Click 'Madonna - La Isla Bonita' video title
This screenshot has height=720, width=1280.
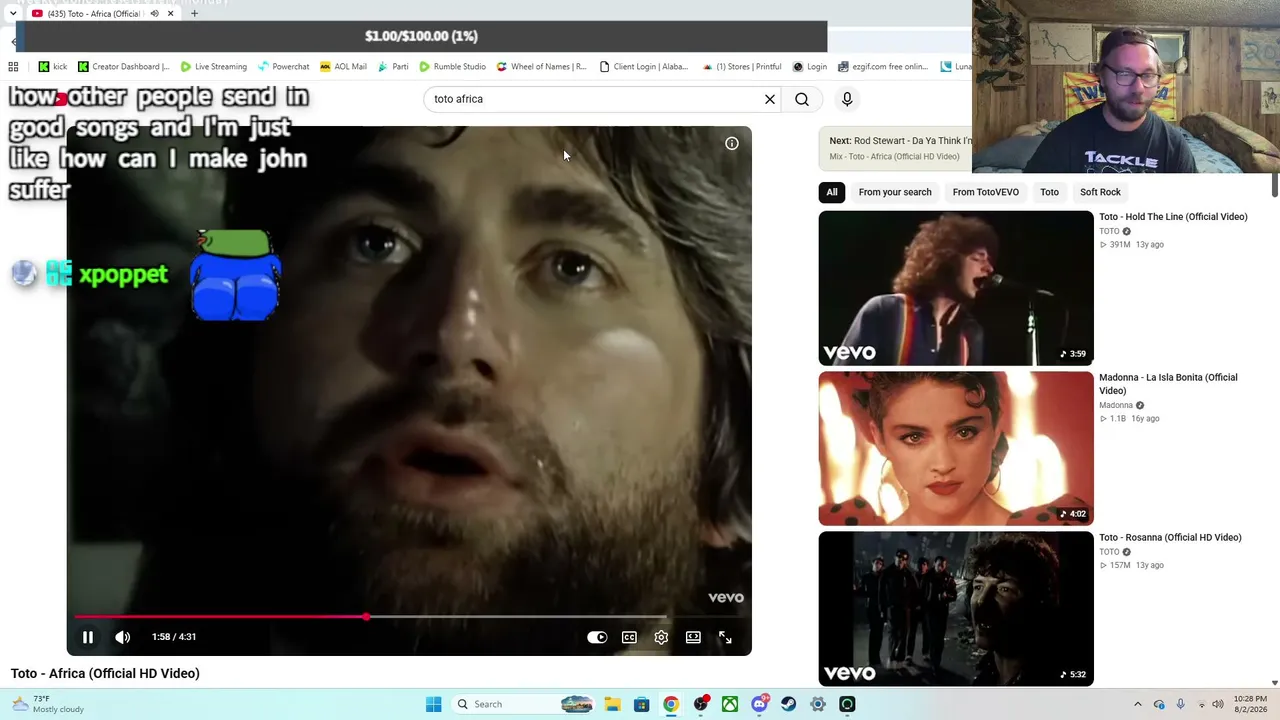(1168, 384)
